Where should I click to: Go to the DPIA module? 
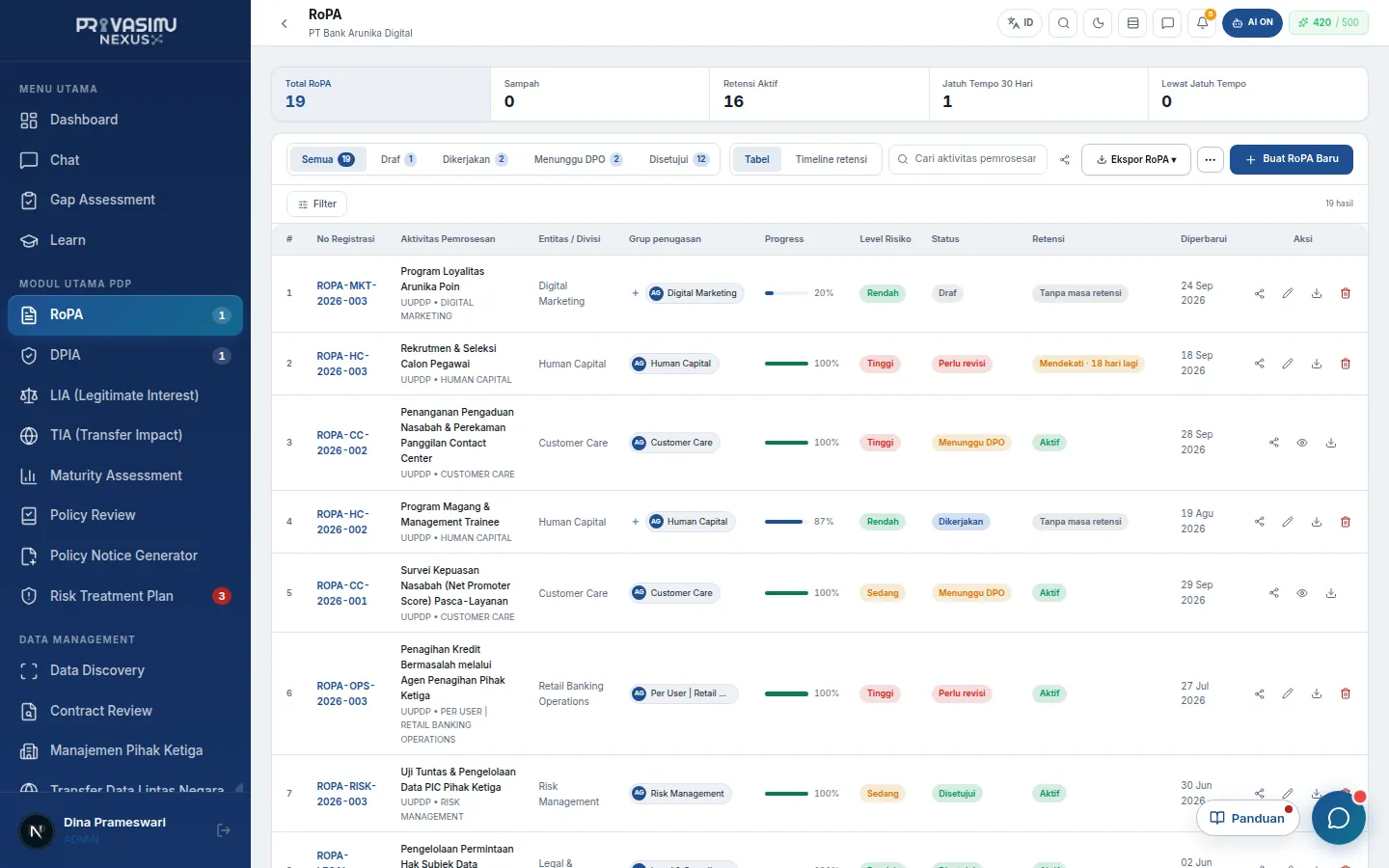pyautogui.click(x=125, y=355)
